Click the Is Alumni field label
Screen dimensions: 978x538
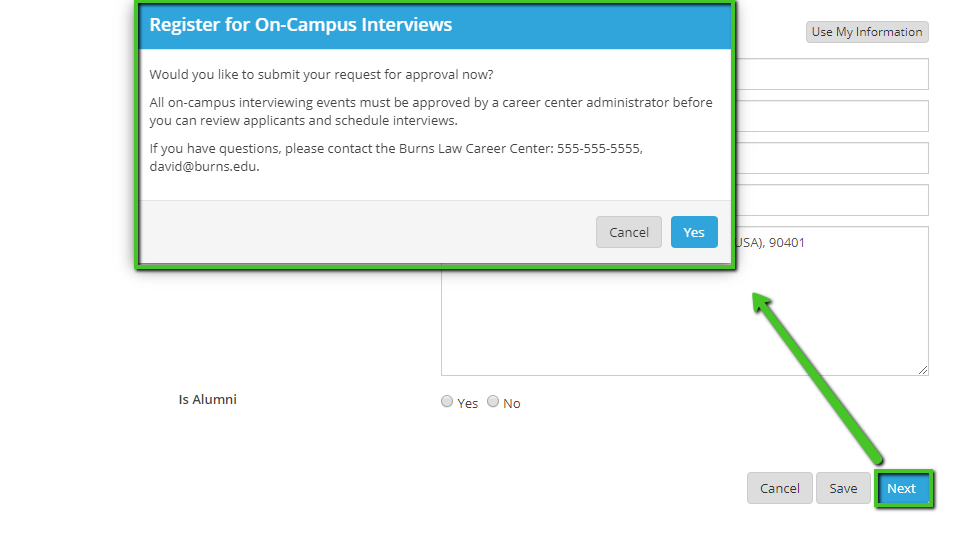pos(208,399)
